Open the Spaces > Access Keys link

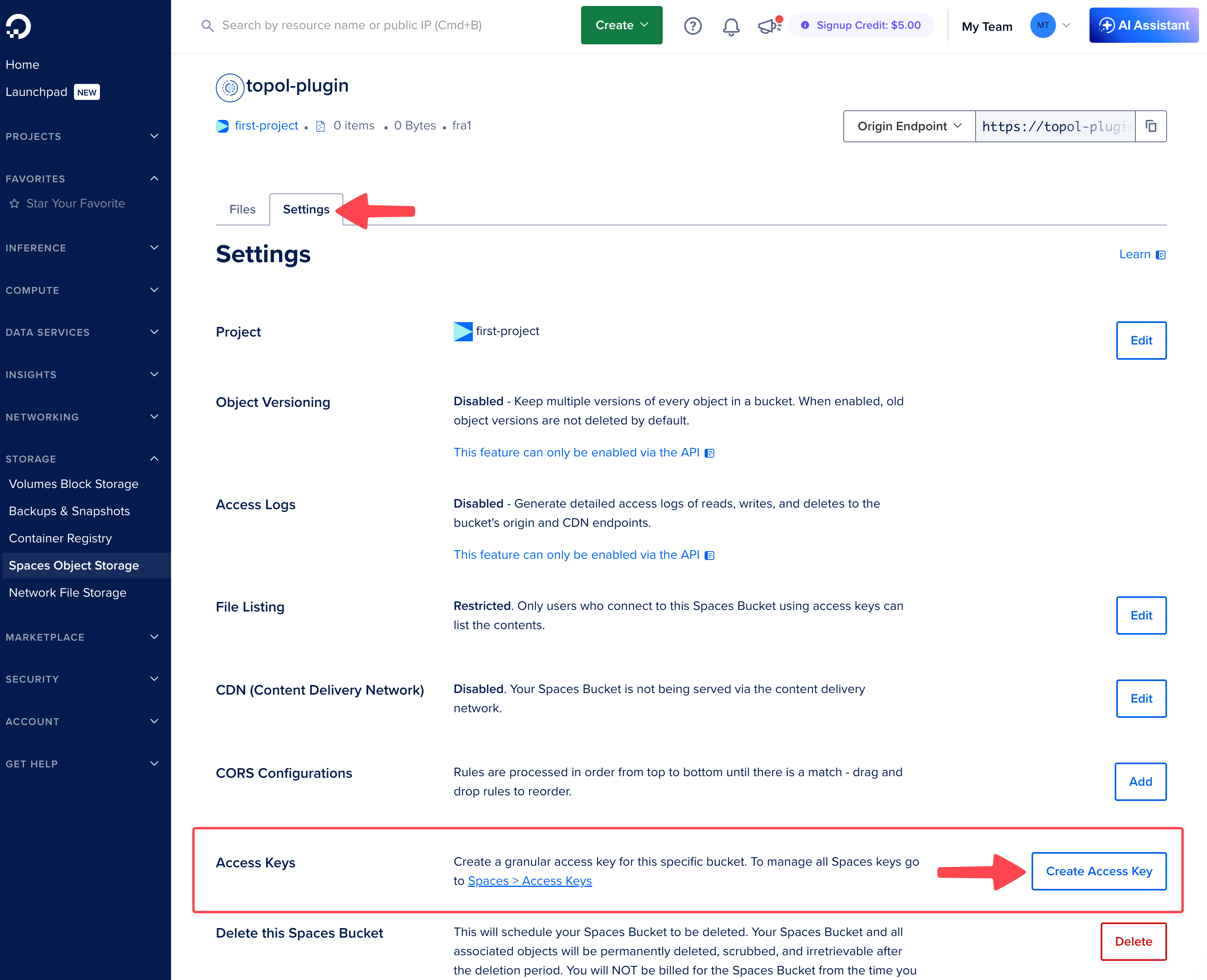(x=530, y=881)
